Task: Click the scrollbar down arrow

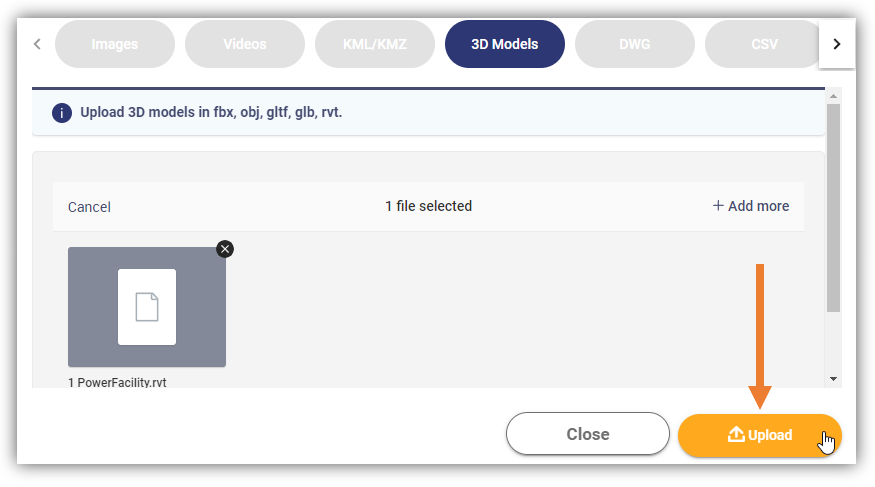Action: [833, 379]
